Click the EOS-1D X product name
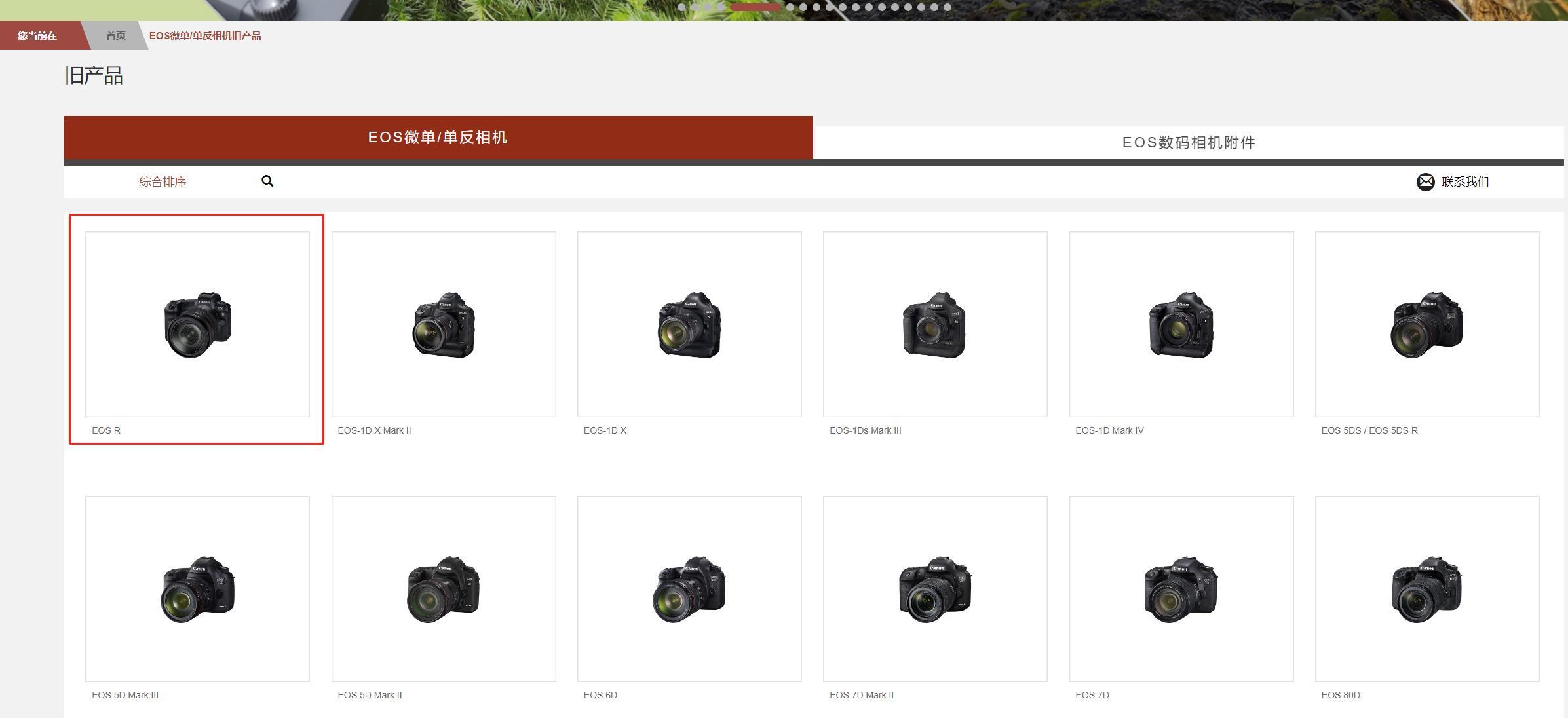This screenshot has height=718, width=1568. (x=605, y=430)
